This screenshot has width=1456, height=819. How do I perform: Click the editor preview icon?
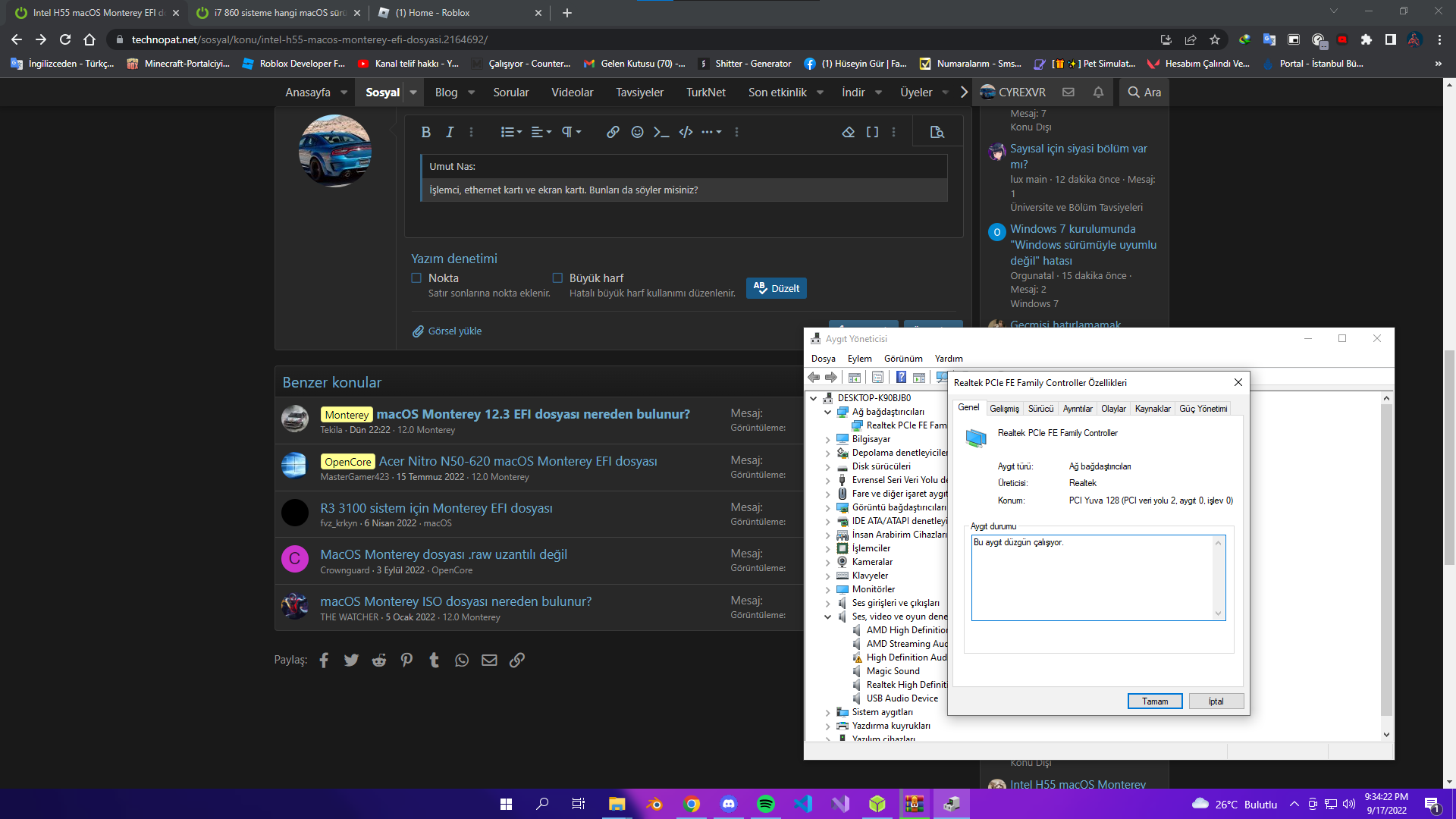[937, 132]
